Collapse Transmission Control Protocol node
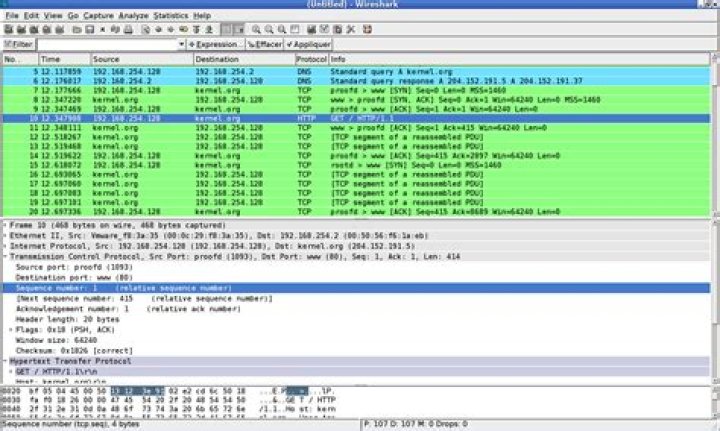The image size is (720, 431). pos(5,257)
